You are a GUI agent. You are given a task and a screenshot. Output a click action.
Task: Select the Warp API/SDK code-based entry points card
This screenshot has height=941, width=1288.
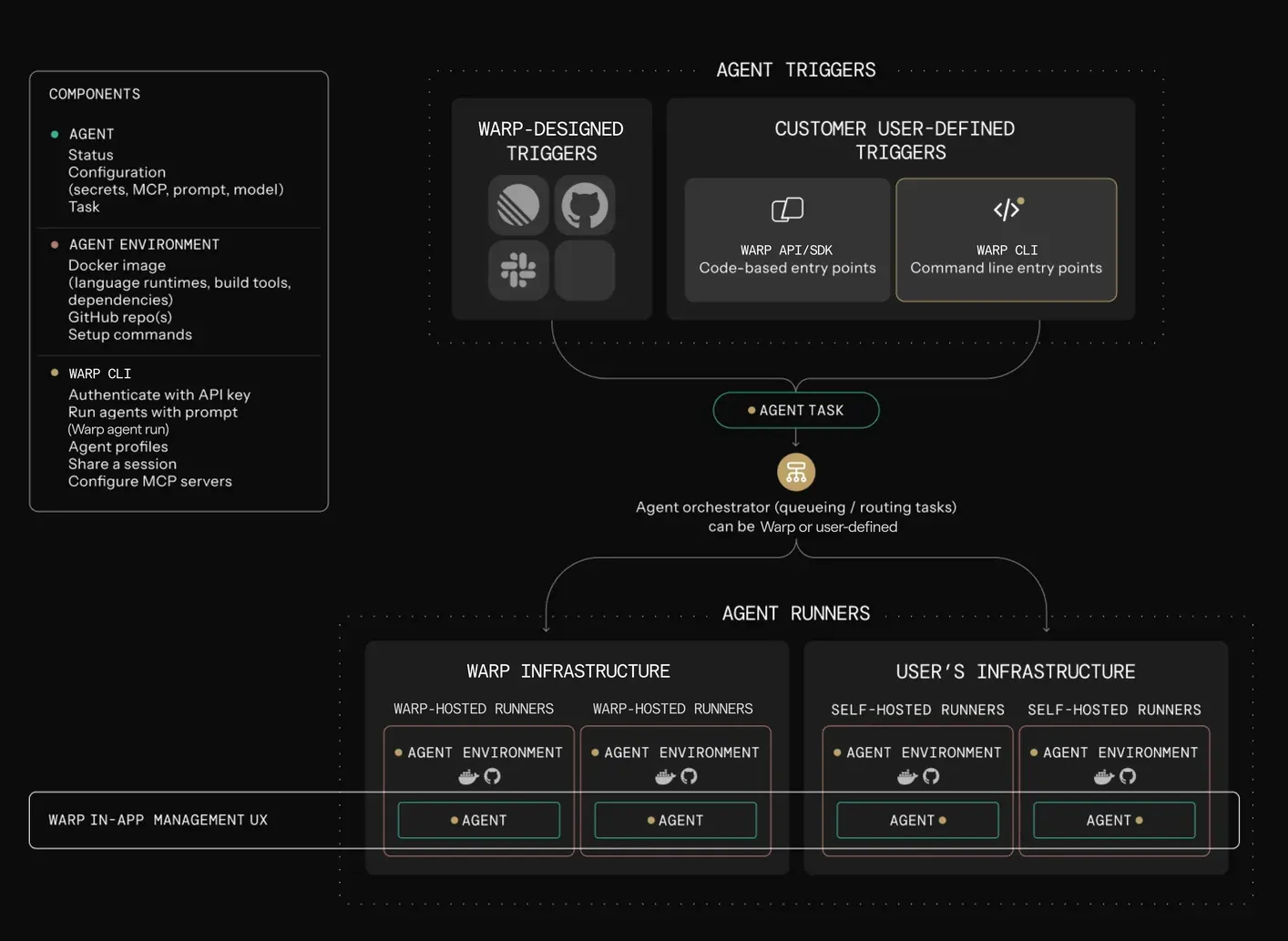[787, 240]
